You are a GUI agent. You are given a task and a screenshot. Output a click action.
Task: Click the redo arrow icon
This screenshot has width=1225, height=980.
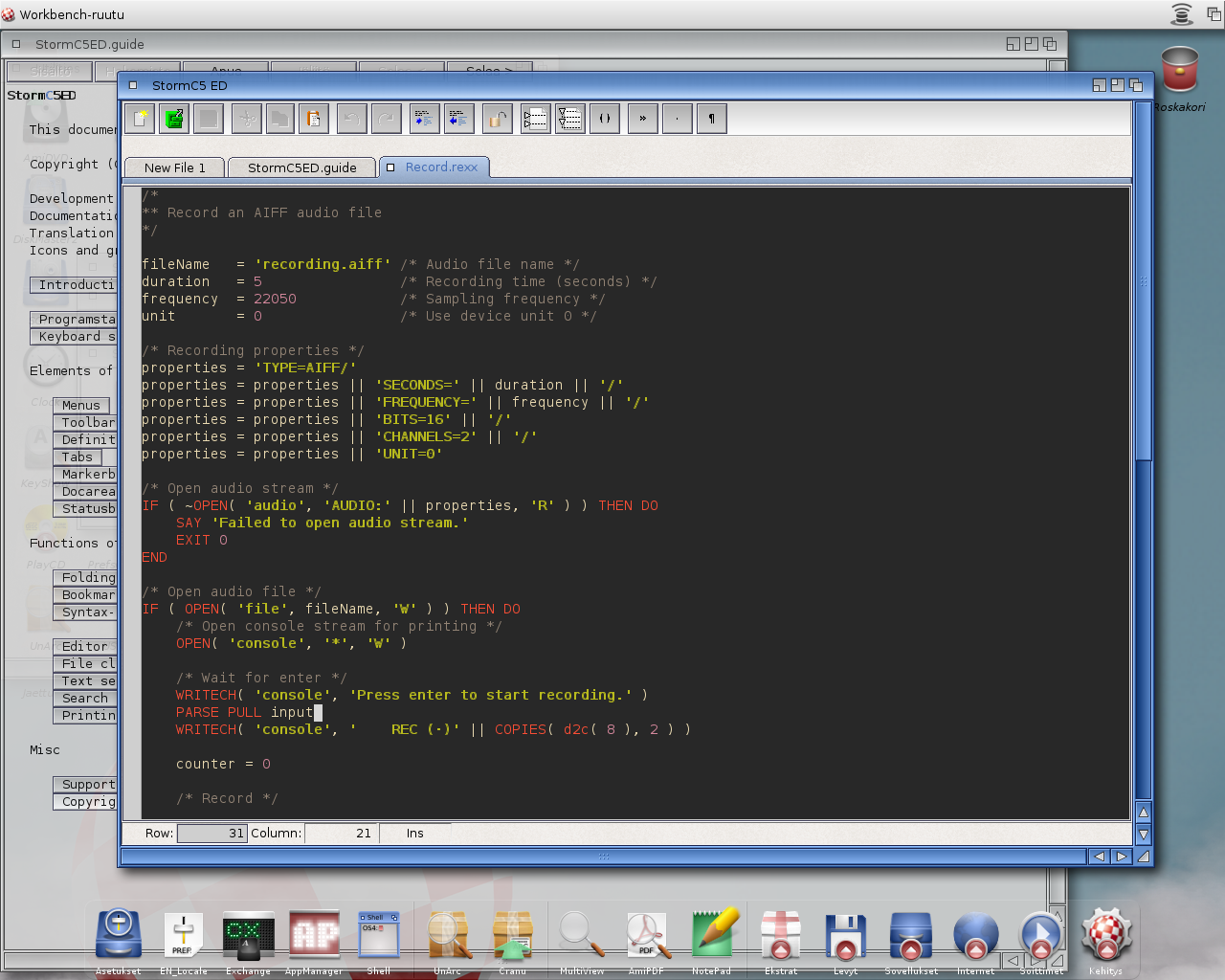point(386,119)
